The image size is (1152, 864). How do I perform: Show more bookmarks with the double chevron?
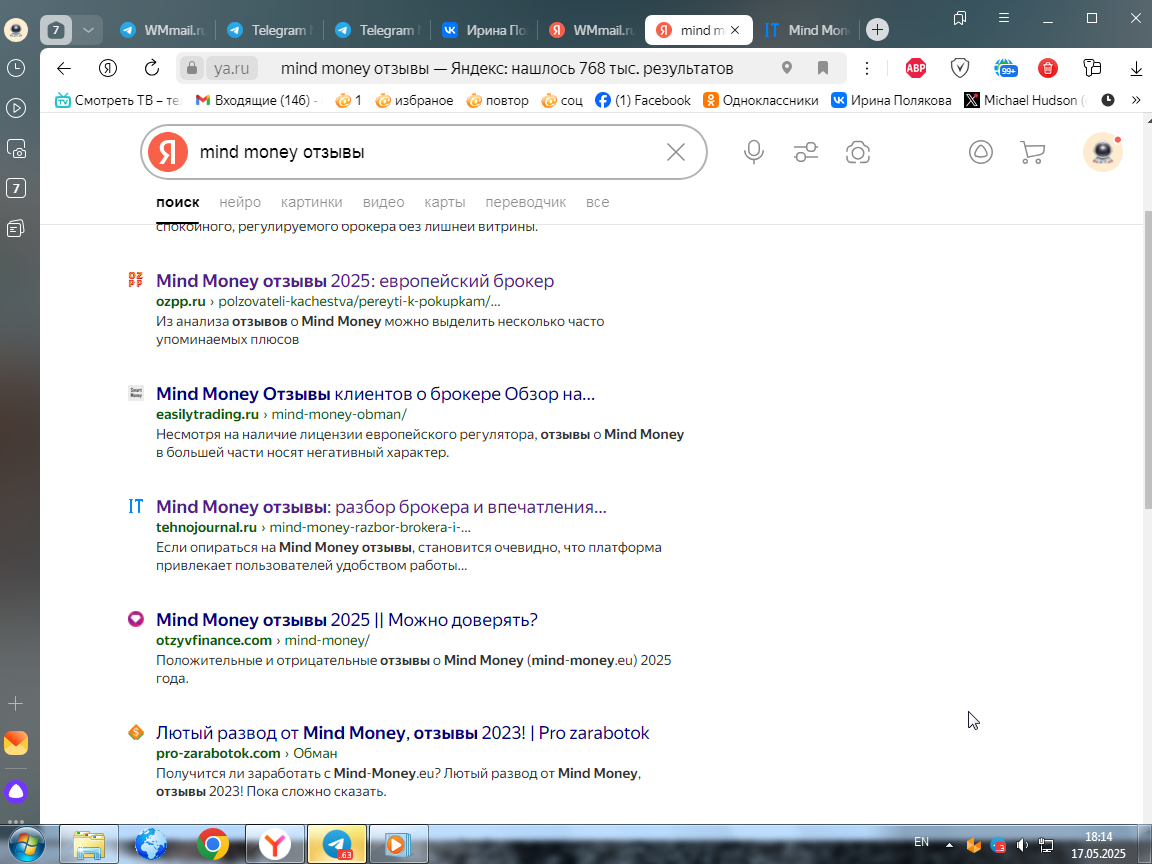(1136, 100)
